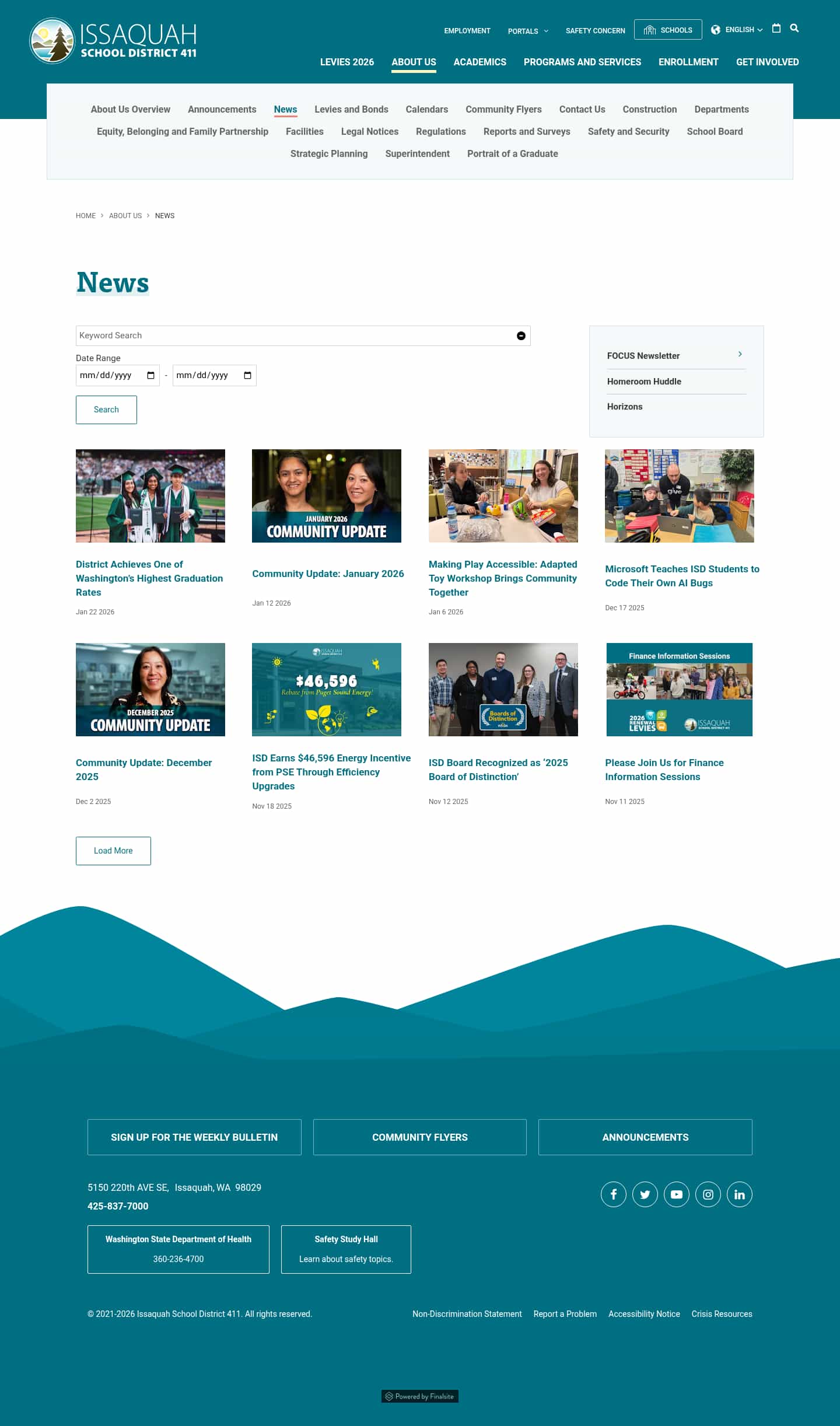Open Safety and Security page
This screenshot has width=840, height=1426.
[628, 131]
